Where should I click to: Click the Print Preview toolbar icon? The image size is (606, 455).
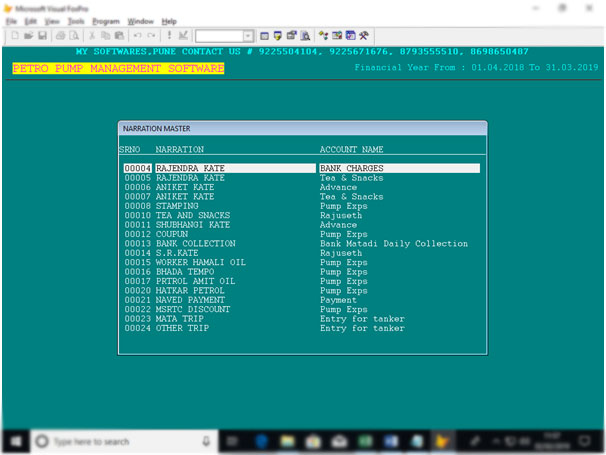74,36
